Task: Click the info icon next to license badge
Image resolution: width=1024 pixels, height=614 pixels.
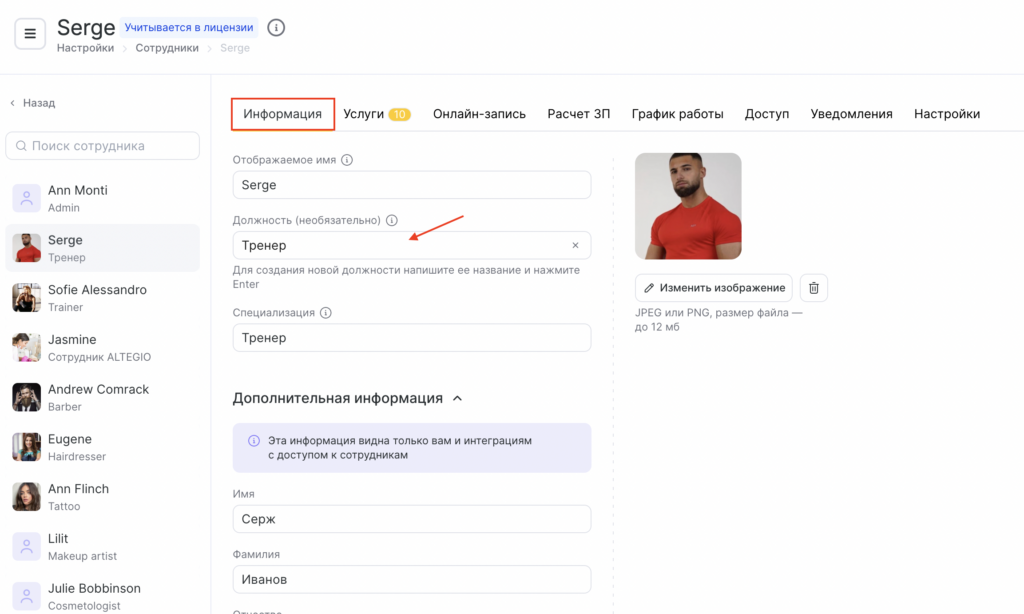Action: pos(276,28)
